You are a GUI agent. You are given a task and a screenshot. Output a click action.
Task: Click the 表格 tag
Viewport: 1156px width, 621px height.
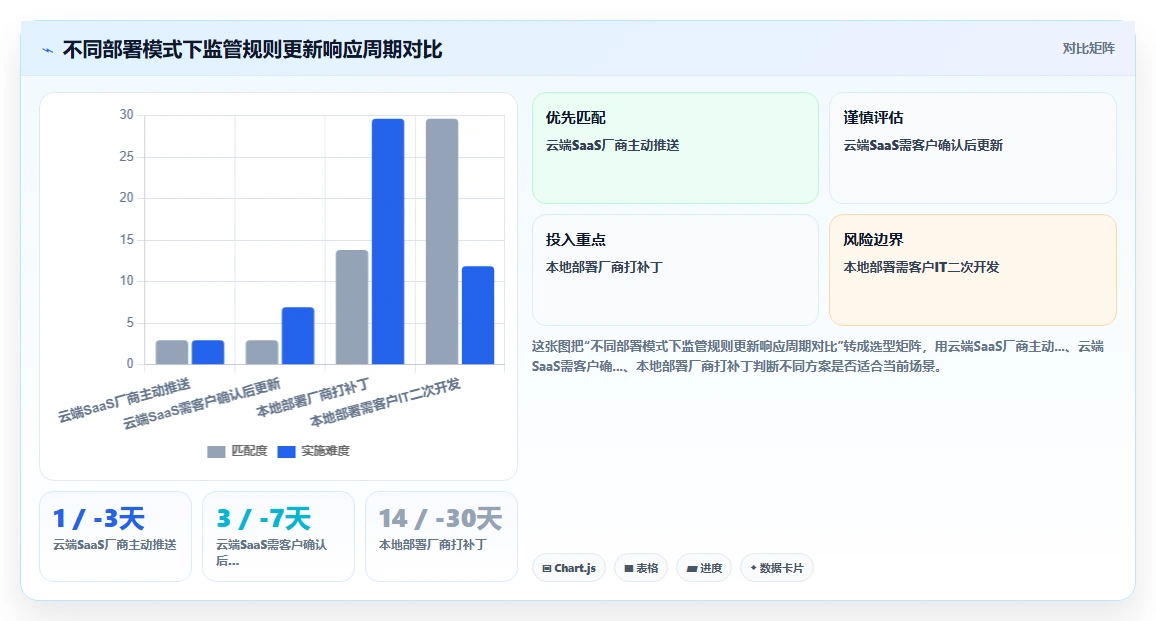tap(641, 568)
